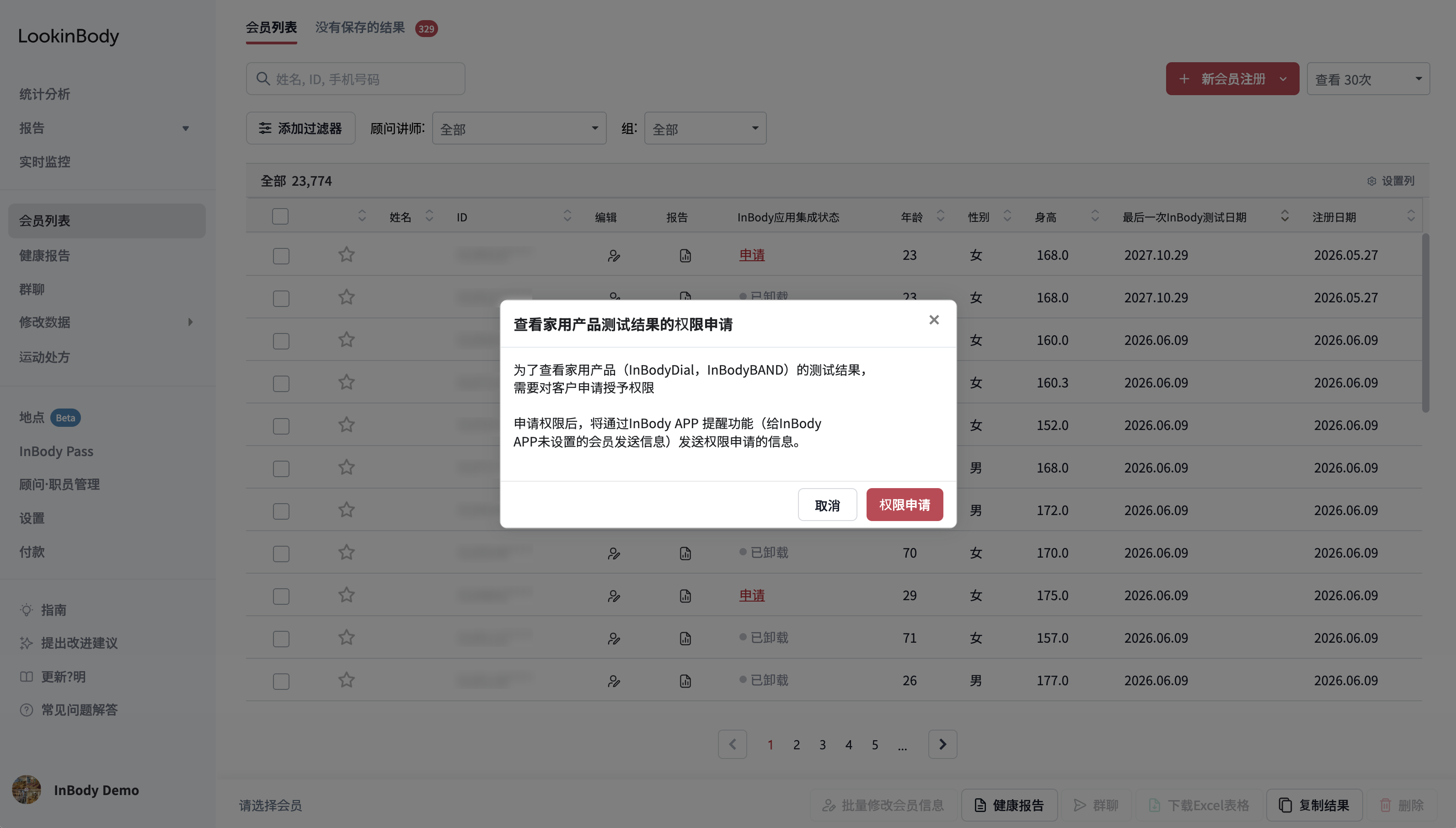Open the 组 dropdown
The width and height of the screenshot is (1456, 828).
(x=705, y=128)
